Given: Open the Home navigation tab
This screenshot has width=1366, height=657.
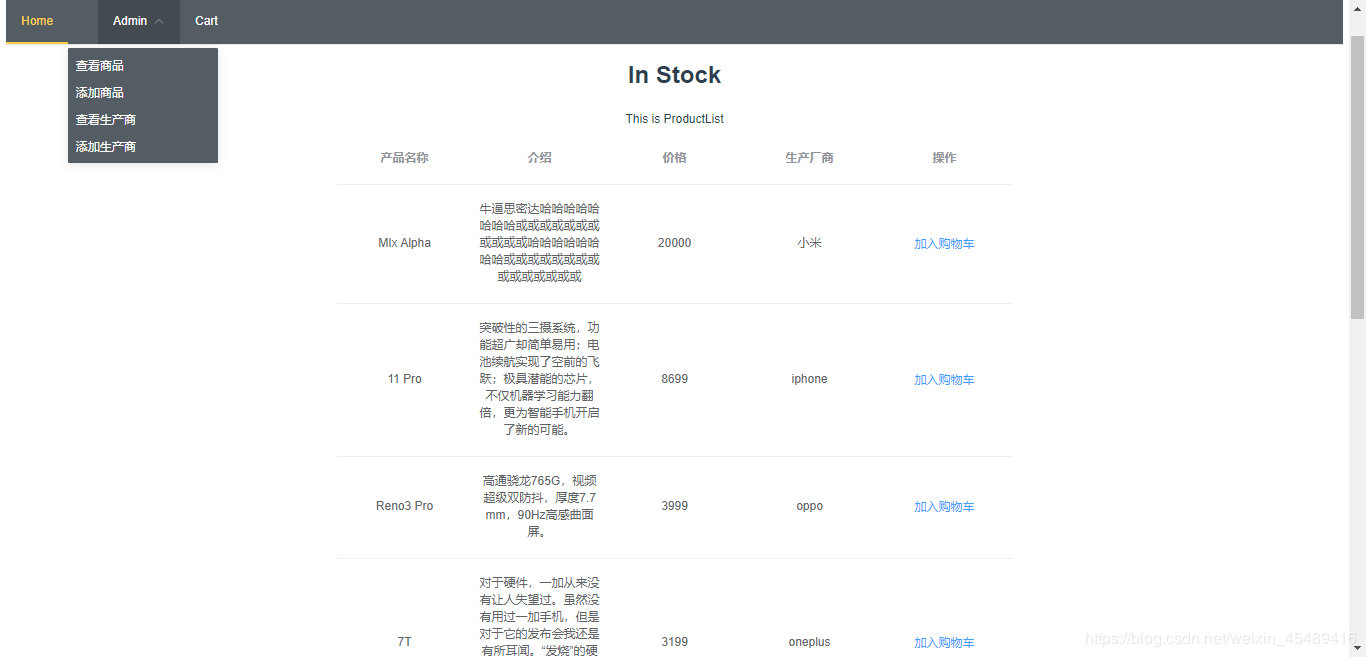Looking at the screenshot, I should (x=37, y=21).
